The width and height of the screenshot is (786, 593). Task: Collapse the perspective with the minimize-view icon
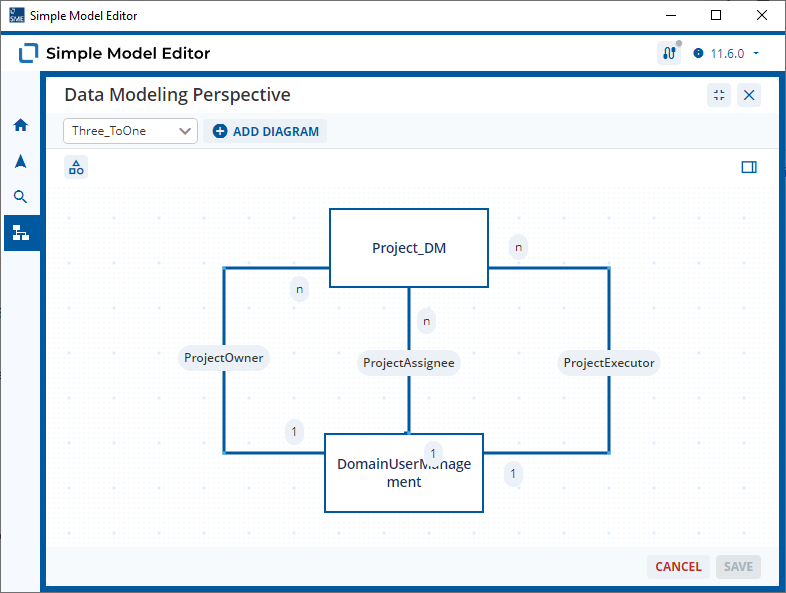[719, 95]
